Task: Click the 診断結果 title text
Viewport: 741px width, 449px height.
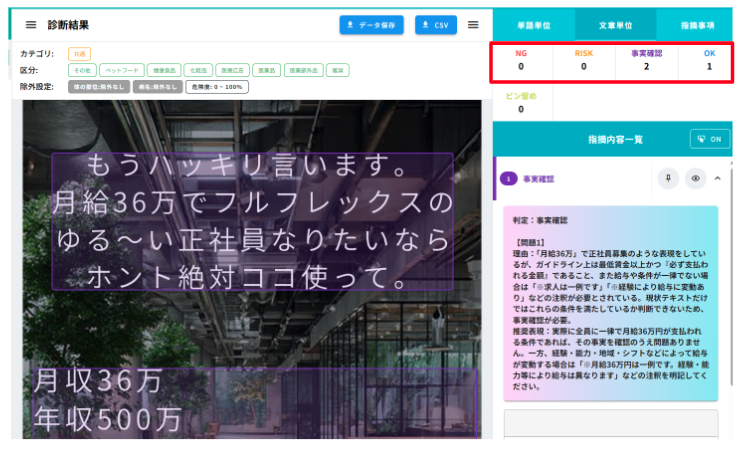Action: [x=68, y=25]
